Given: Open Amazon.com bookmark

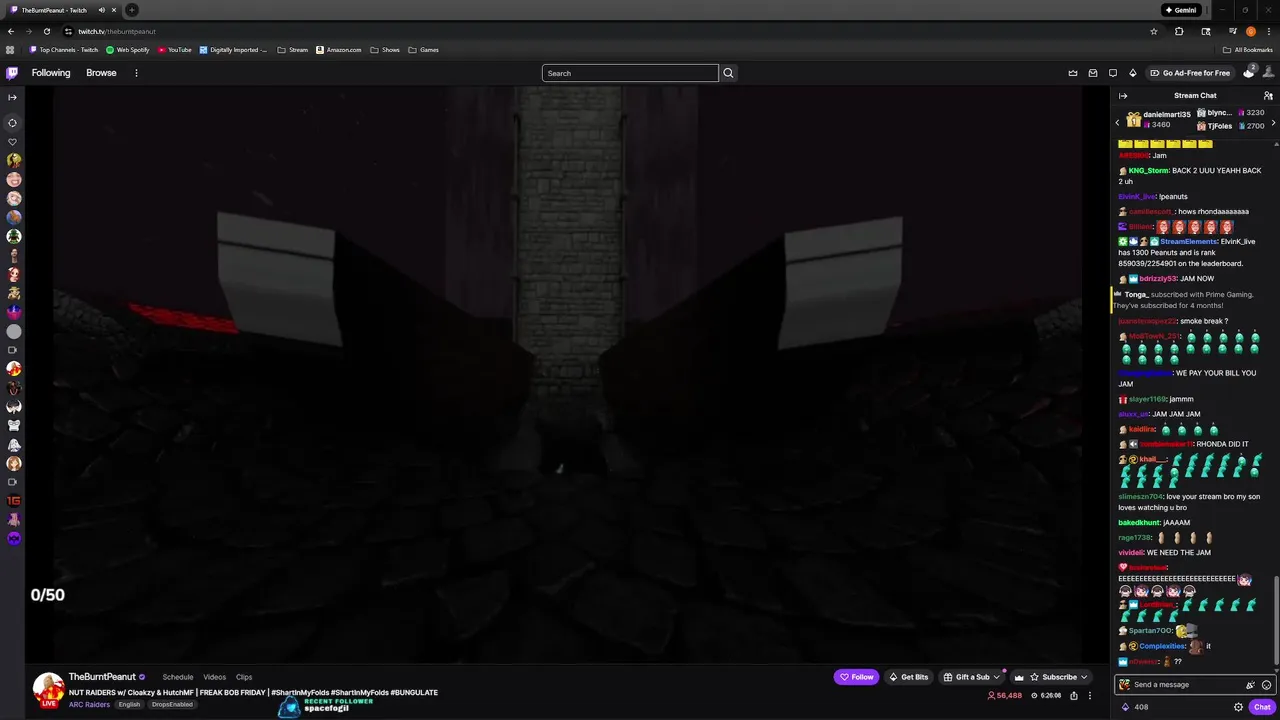Looking at the screenshot, I should [338, 50].
